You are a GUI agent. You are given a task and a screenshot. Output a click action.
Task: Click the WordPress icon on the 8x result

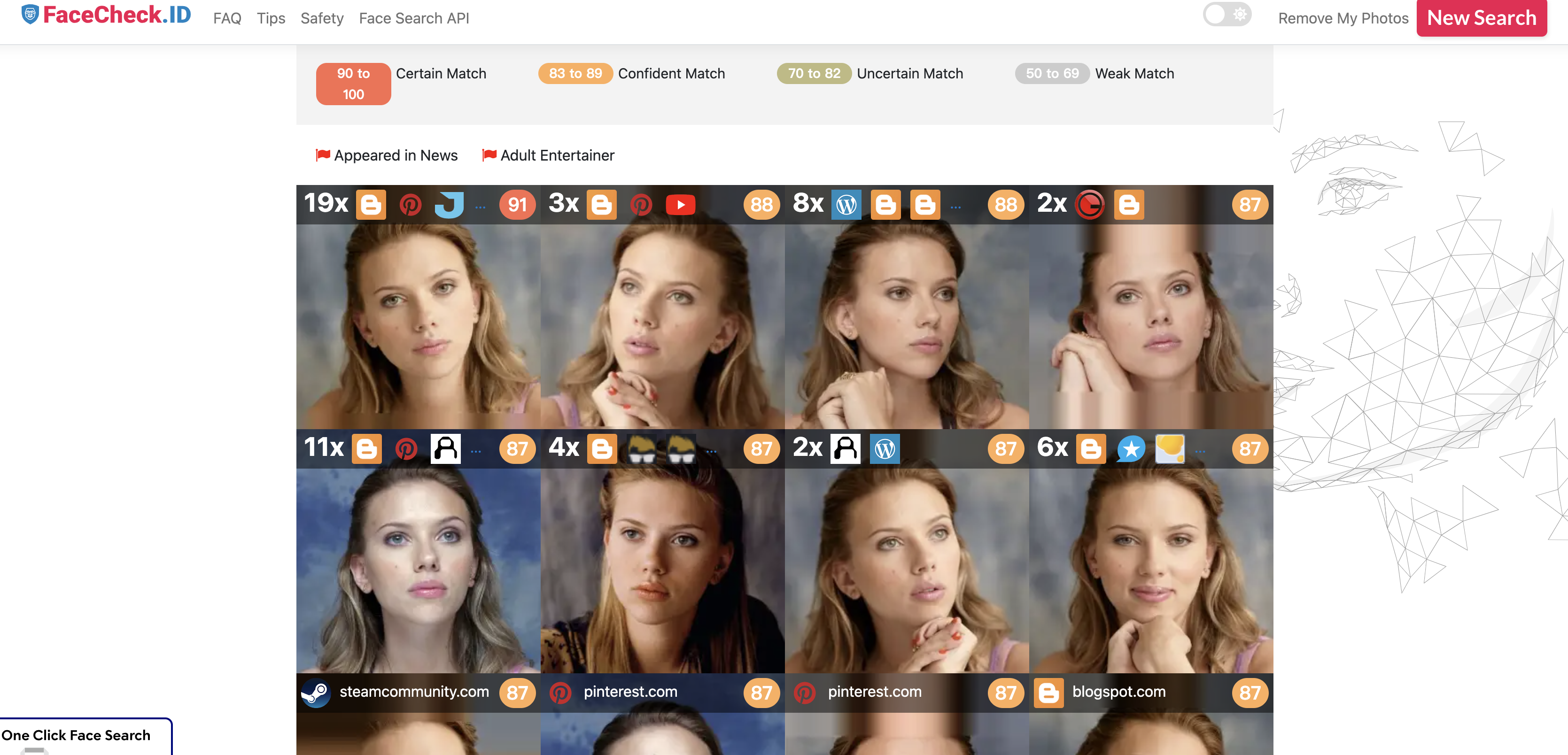(846, 205)
